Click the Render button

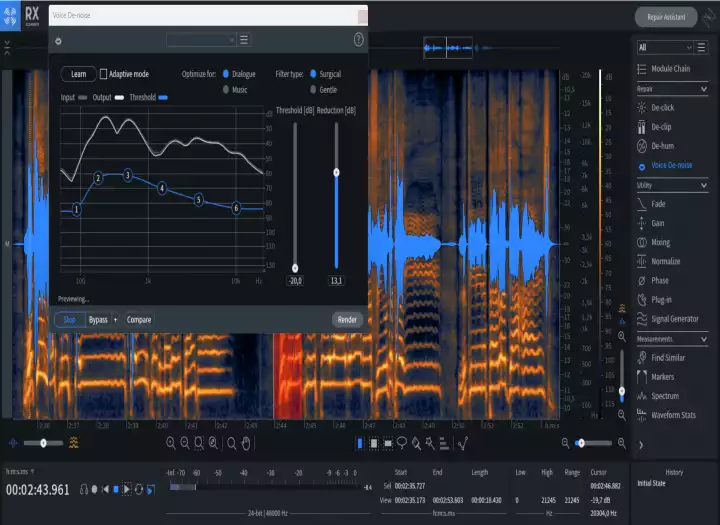pos(347,320)
